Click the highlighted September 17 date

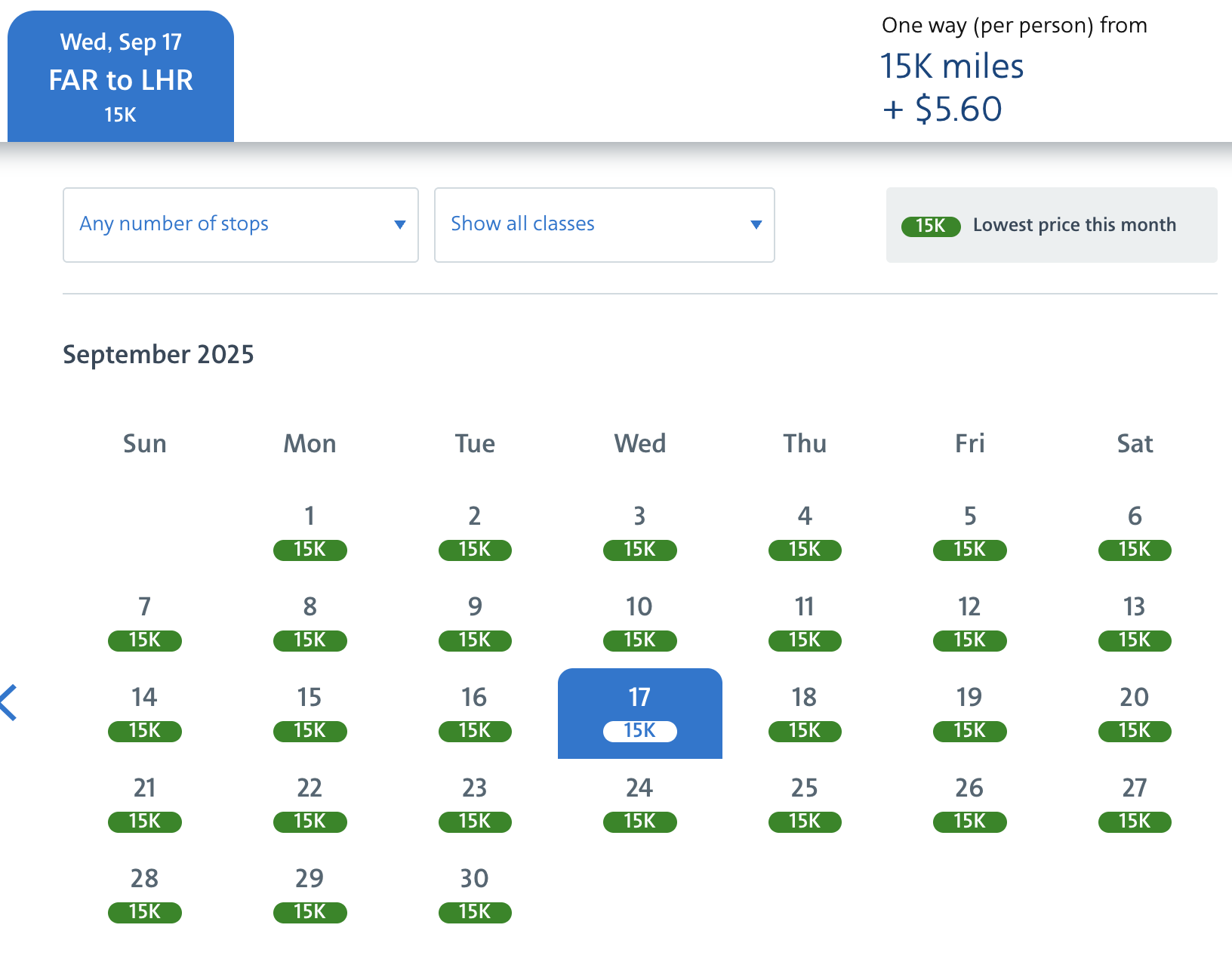coord(640,714)
